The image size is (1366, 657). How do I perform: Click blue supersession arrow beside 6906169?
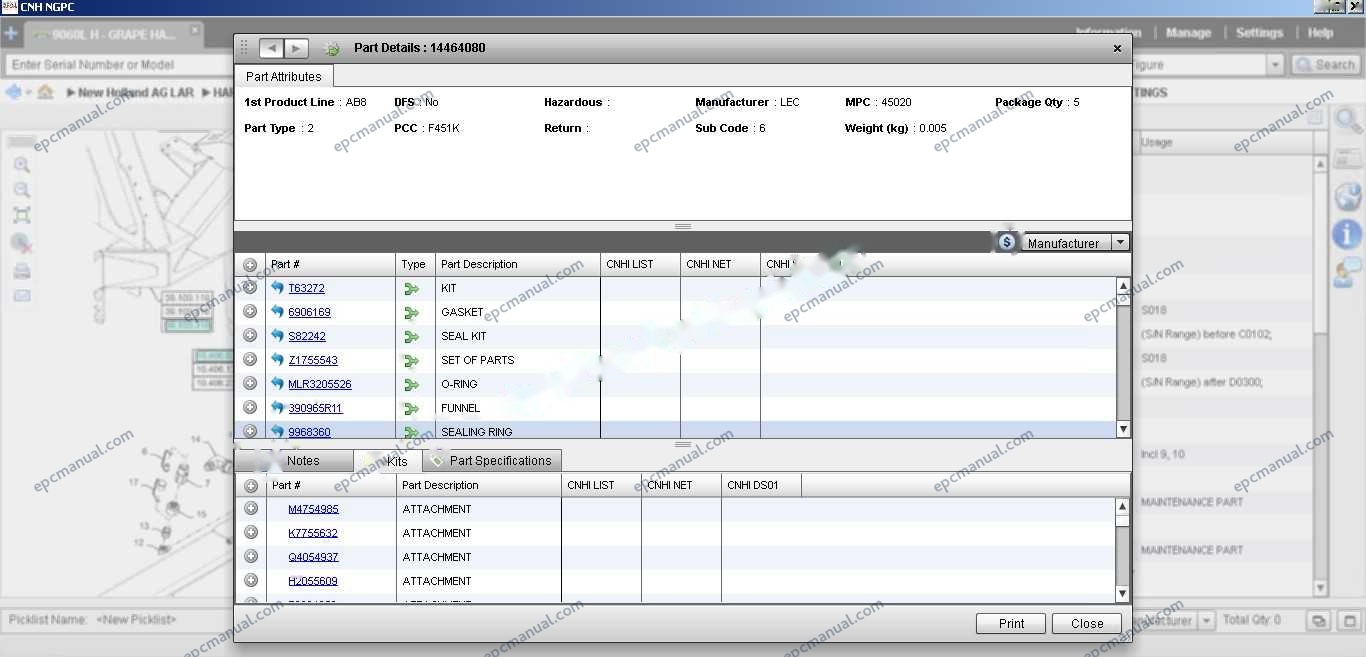277,312
